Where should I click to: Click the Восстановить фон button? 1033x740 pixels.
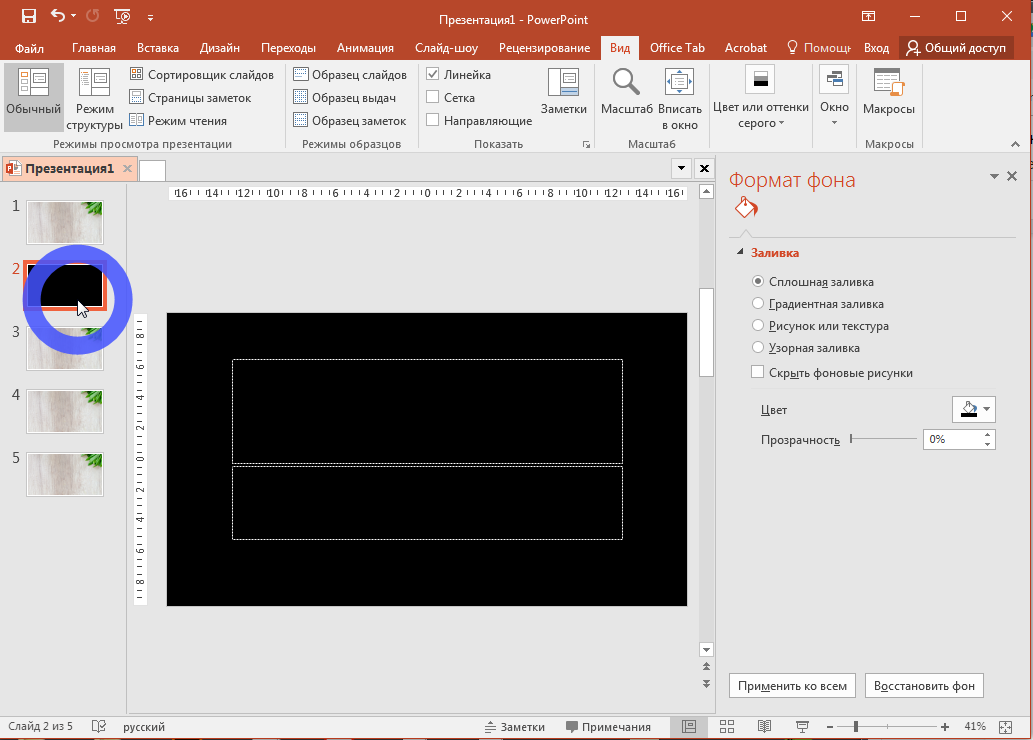click(x=924, y=686)
